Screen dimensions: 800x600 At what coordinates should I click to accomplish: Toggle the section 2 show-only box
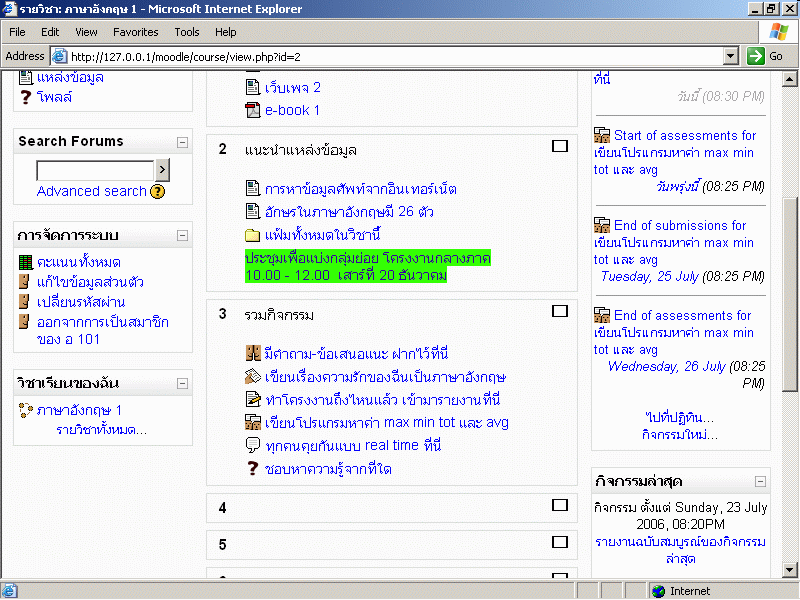pos(560,146)
